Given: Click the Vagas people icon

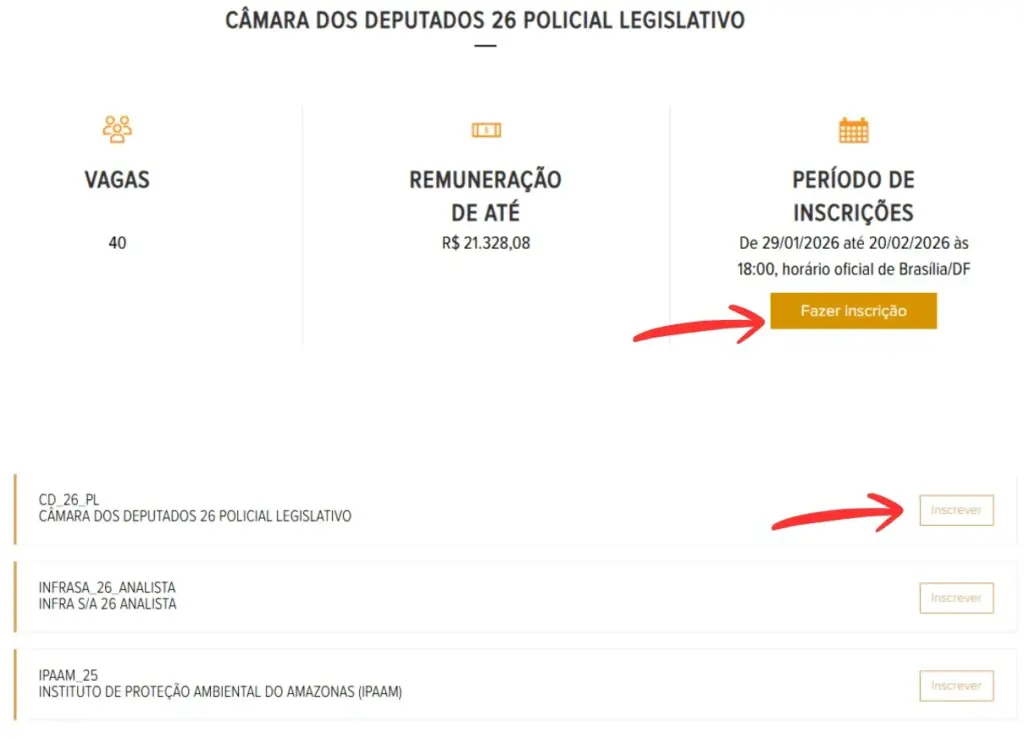Looking at the screenshot, I should 117,129.
